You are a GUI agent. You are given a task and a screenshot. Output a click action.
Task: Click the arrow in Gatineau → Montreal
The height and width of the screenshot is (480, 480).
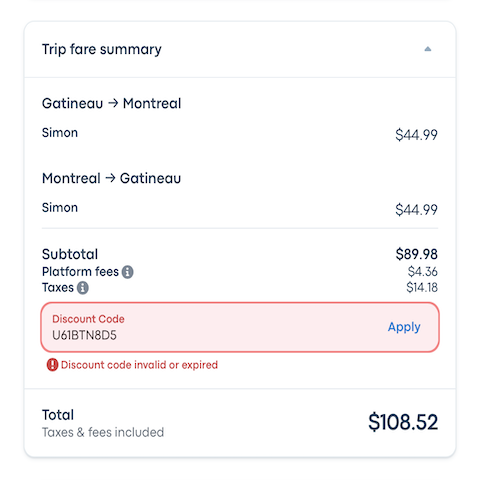[113, 103]
